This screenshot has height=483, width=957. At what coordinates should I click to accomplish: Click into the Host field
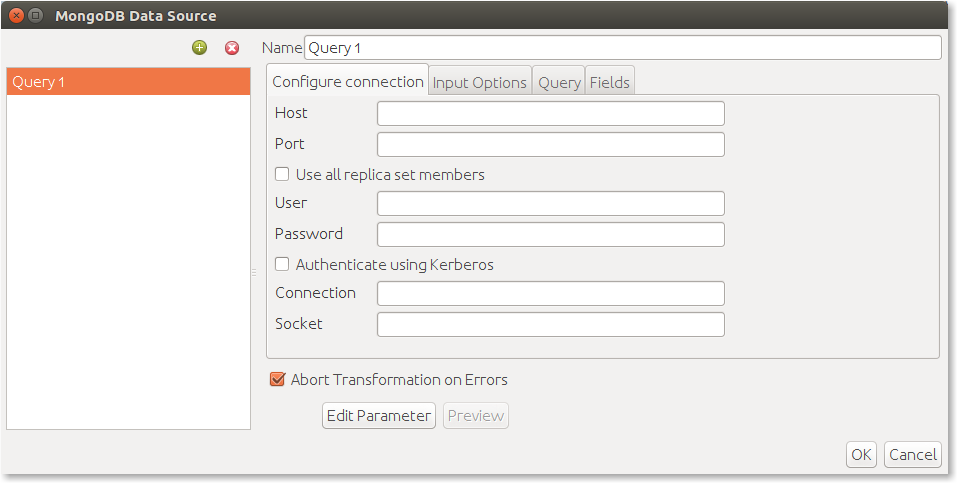[x=551, y=114]
